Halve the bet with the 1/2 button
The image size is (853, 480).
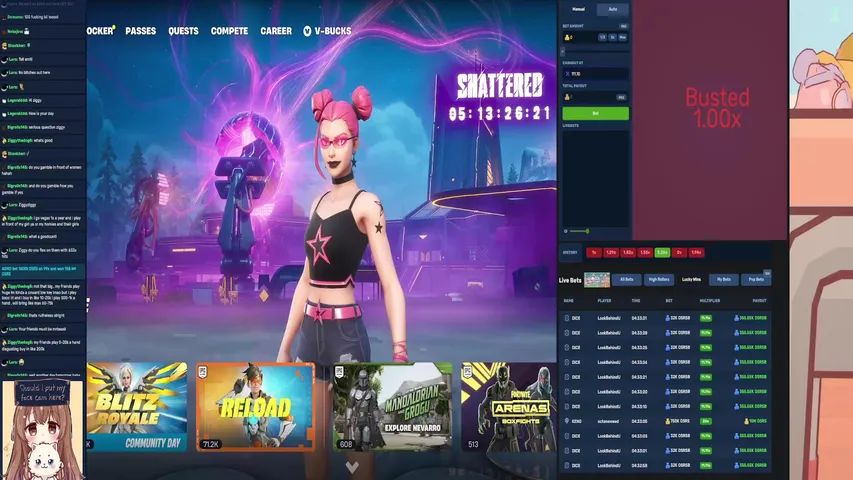(602, 38)
